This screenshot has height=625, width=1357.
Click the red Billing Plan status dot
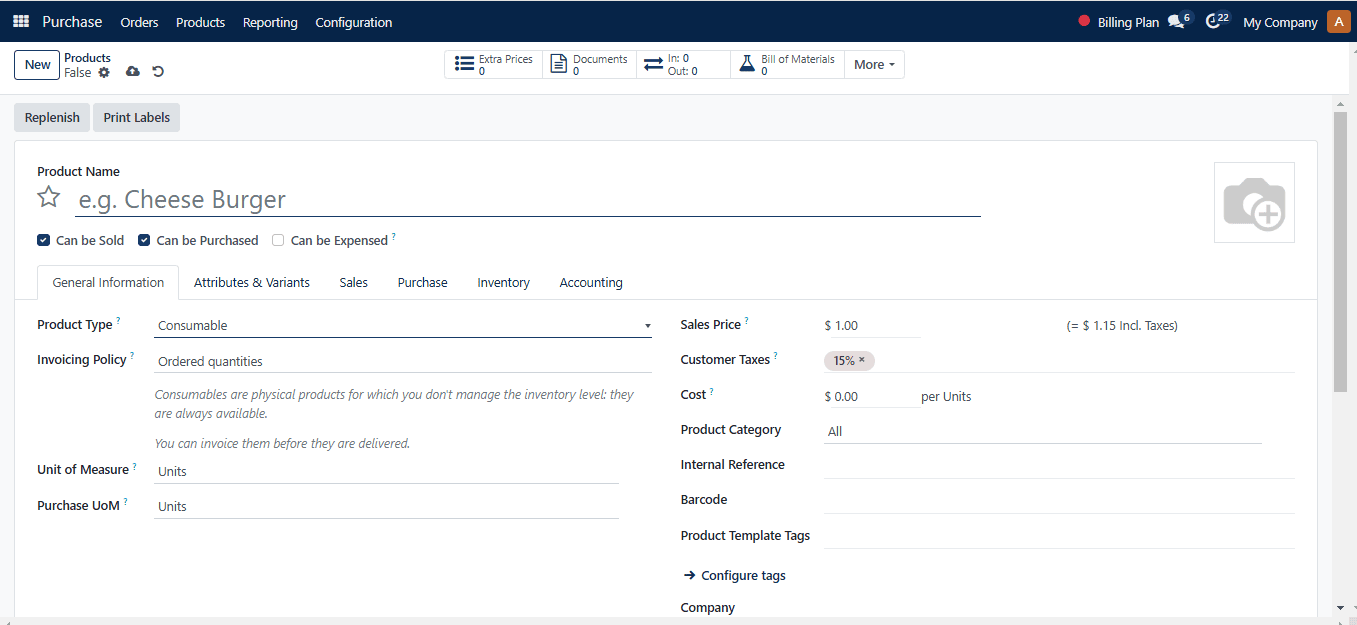pos(1084,21)
